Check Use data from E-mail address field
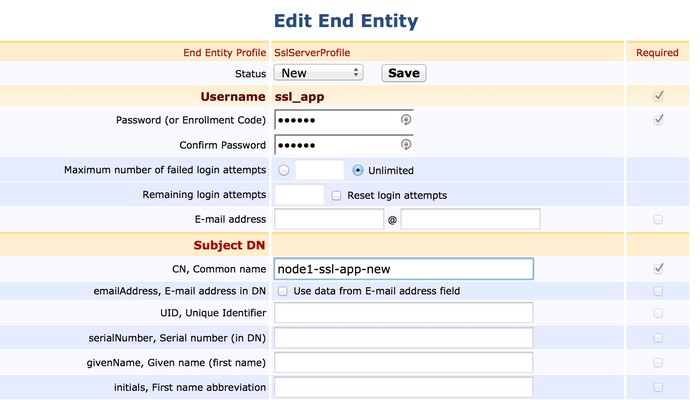 [284, 291]
